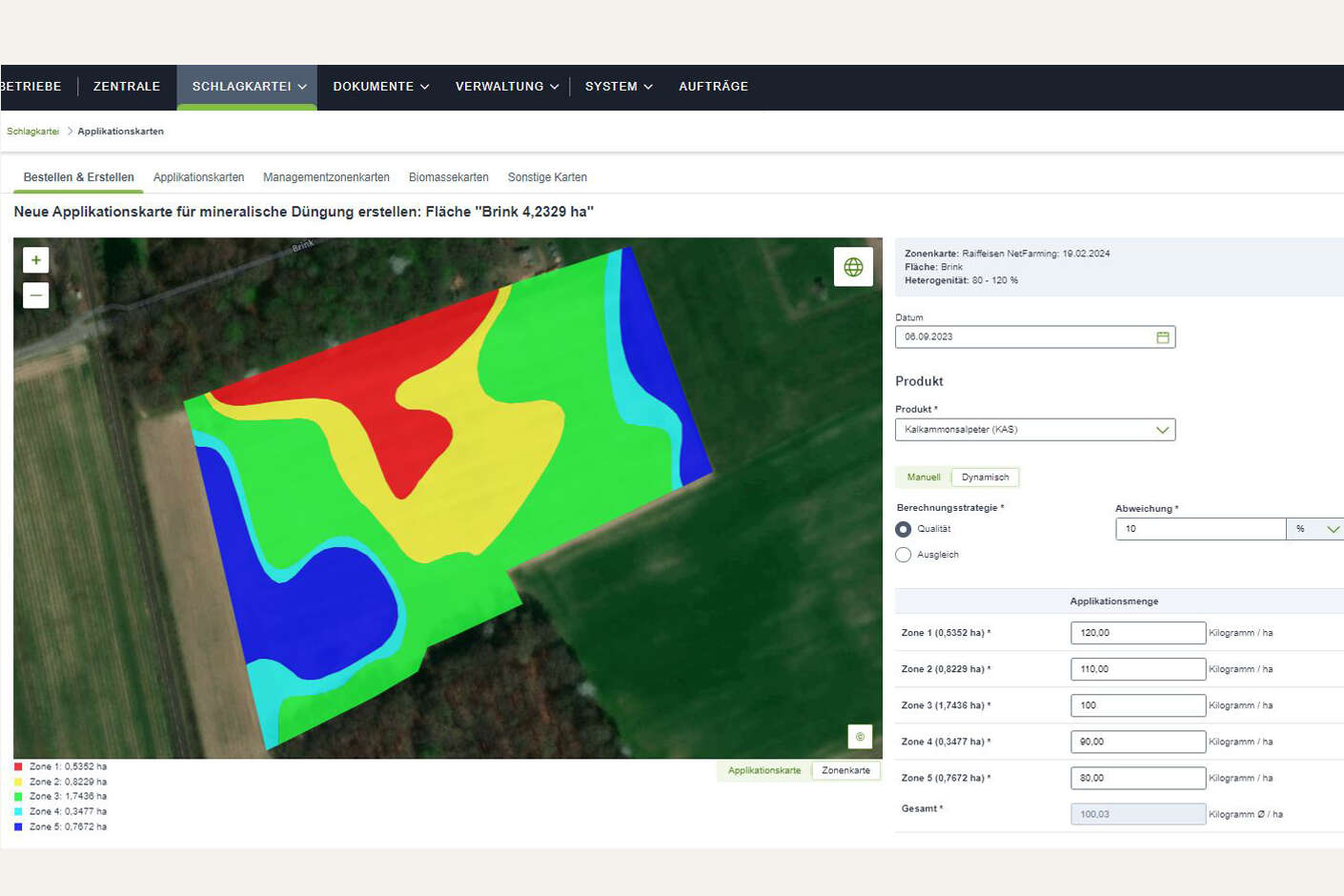Click the Zone 3 application amount field
Viewport: 1344px width, 896px height.
[x=1138, y=705]
